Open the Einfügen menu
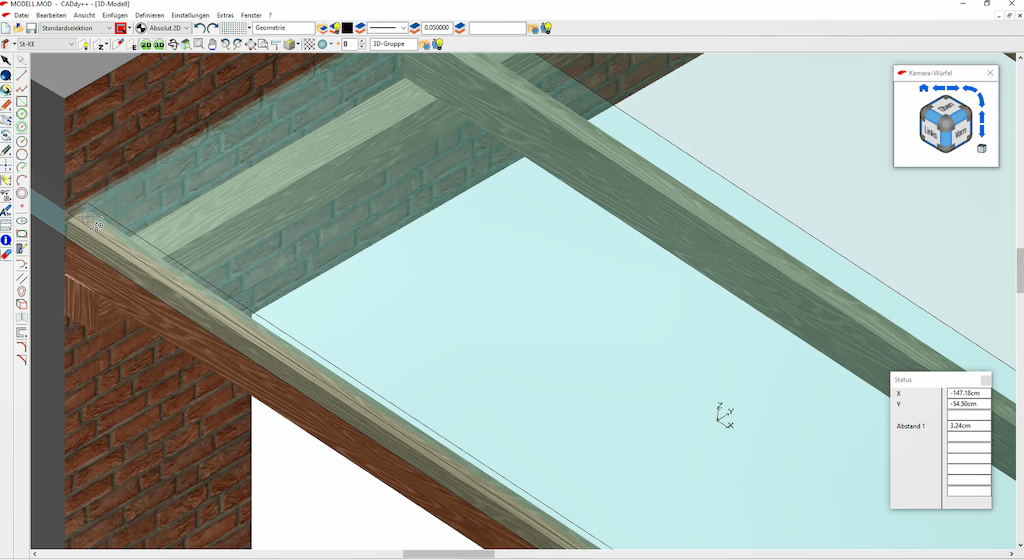The height and width of the screenshot is (560, 1024). 113,15
